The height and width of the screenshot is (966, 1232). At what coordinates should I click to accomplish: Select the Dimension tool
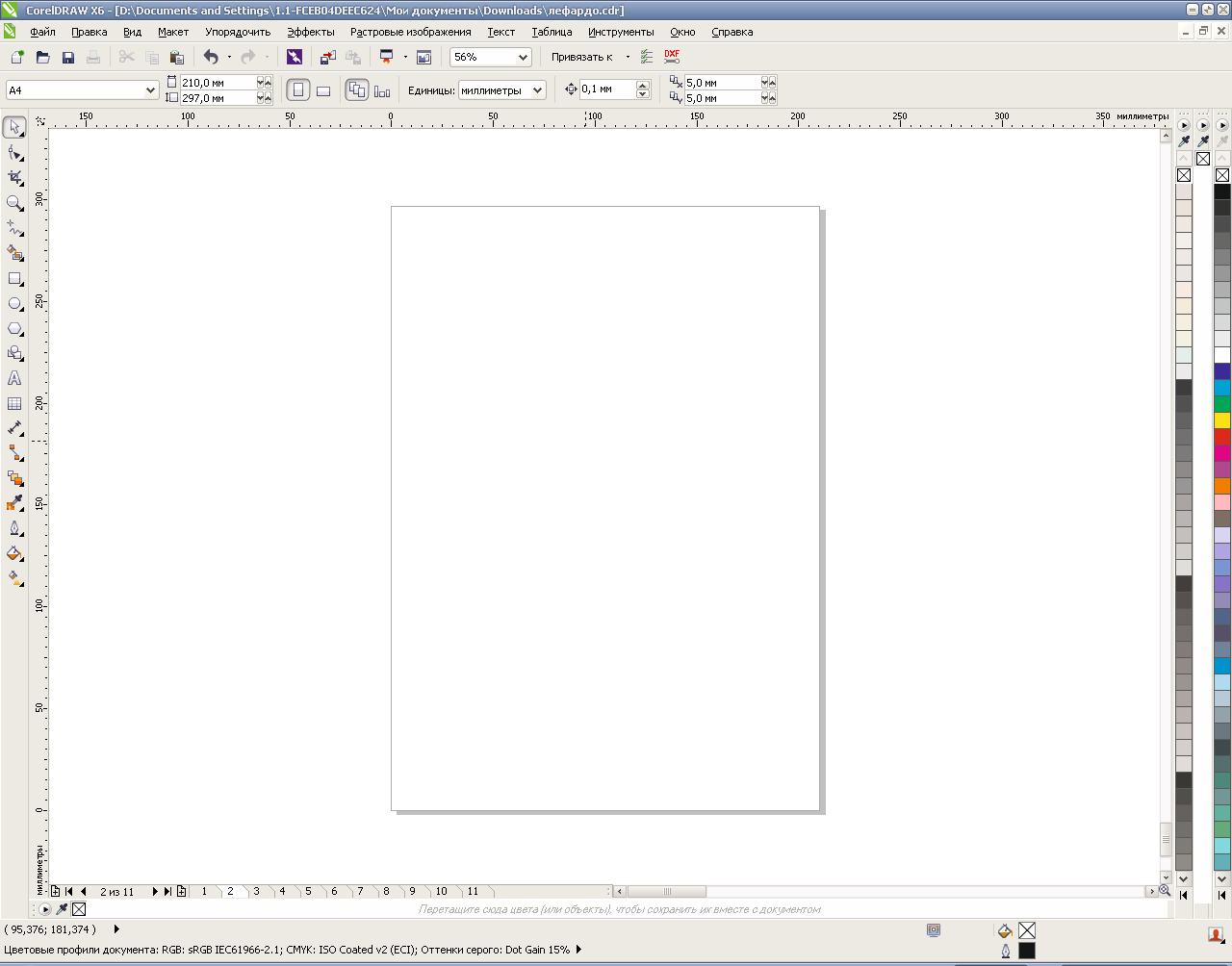(x=14, y=428)
